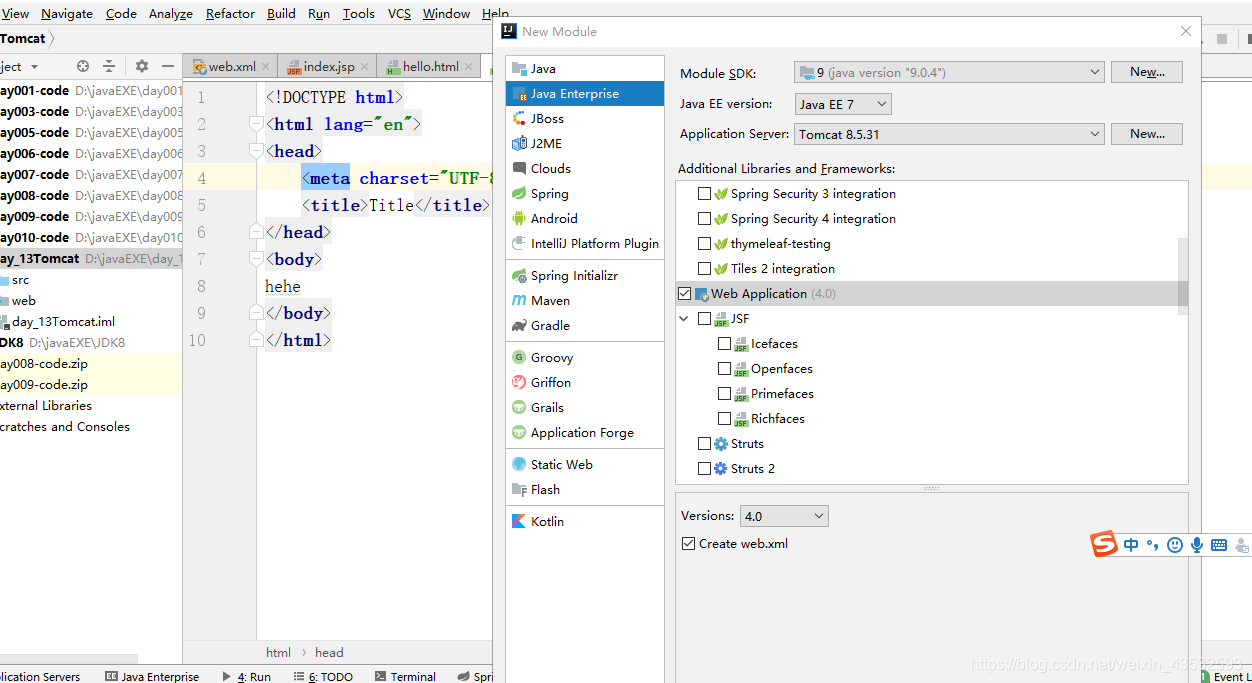Enable thymeleaf-testing checkbox

point(704,244)
